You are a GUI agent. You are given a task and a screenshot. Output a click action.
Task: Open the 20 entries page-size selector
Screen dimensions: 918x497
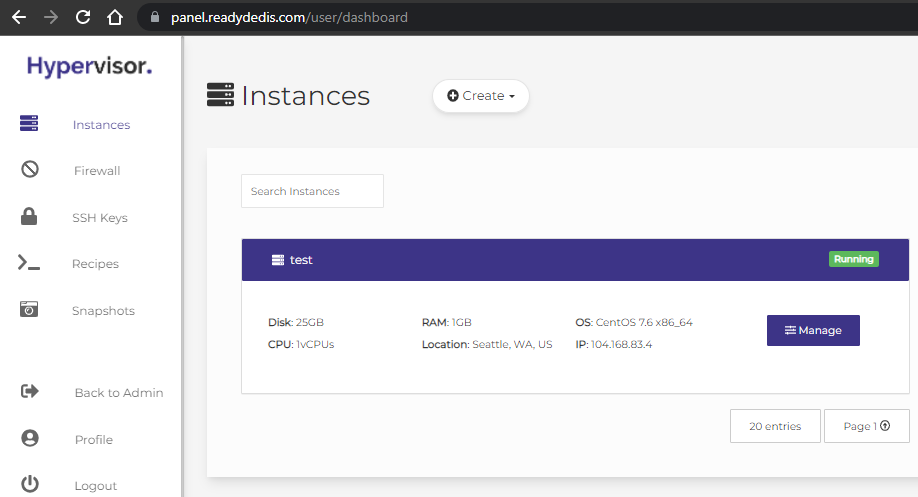[775, 426]
